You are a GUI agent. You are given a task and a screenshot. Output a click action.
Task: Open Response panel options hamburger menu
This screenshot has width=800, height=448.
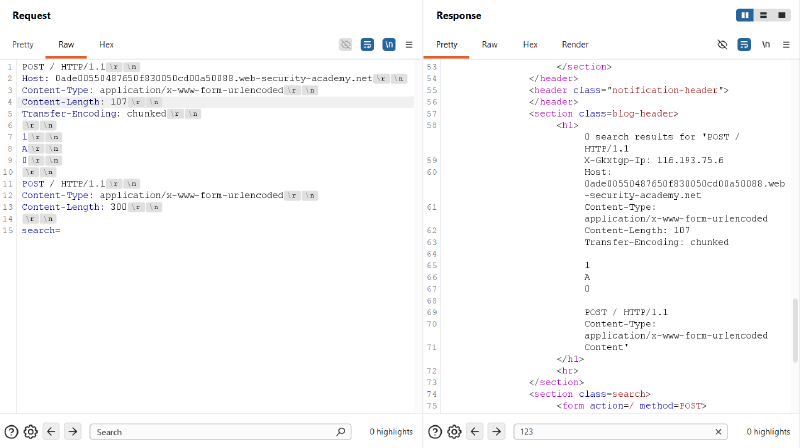pos(786,45)
